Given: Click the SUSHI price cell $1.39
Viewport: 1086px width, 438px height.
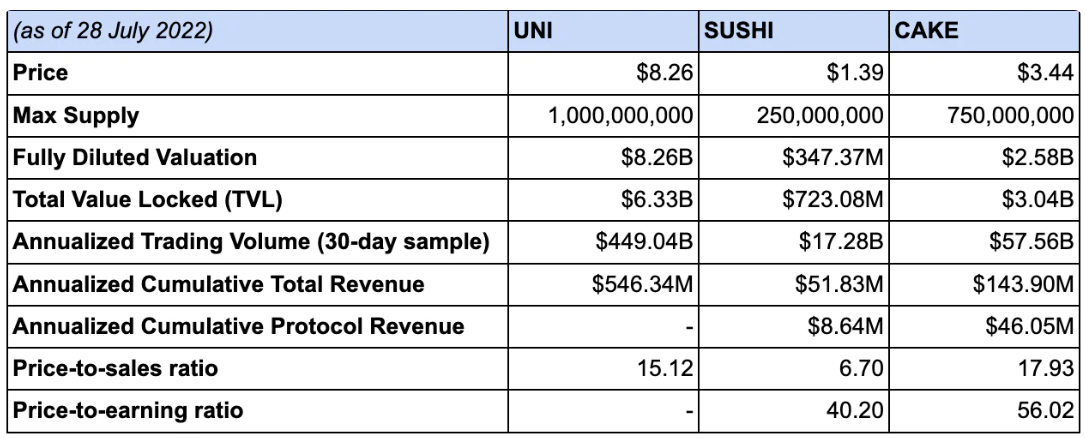Looking at the screenshot, I should point(857,73).
